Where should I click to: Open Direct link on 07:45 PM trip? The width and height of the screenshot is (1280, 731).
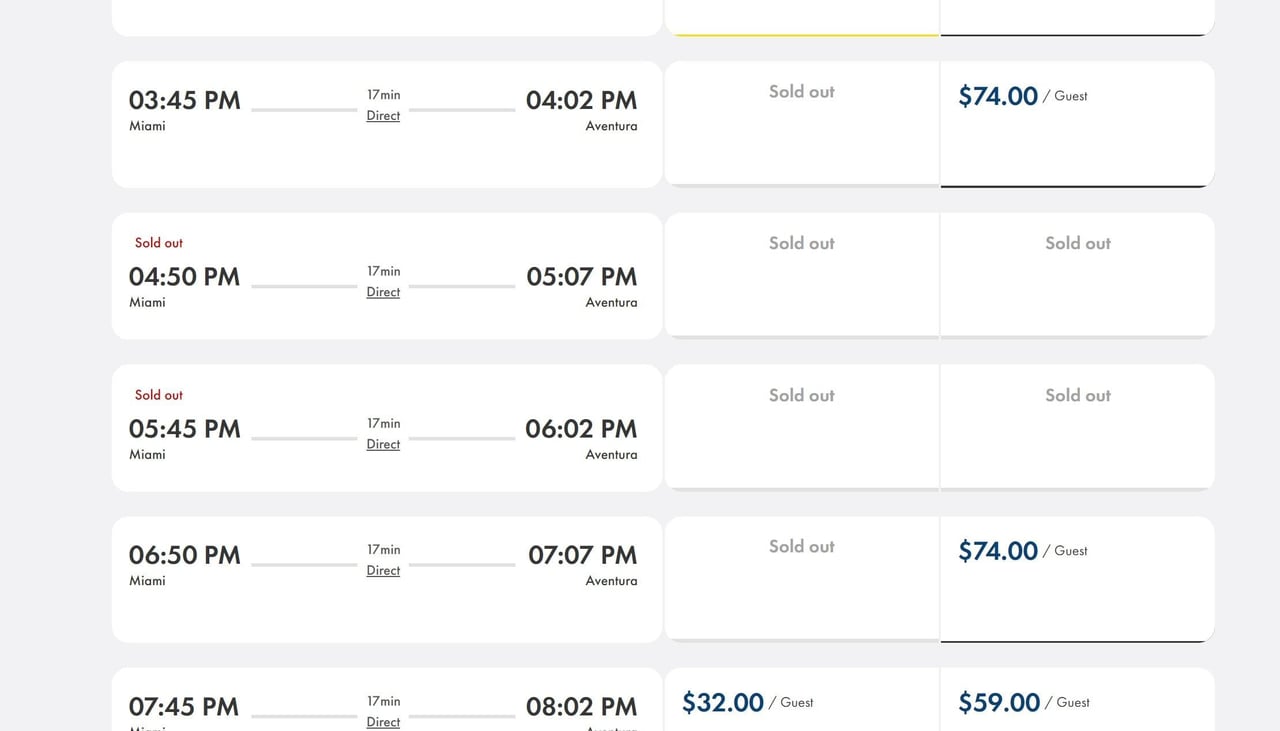pyautogui.click(x=383, y=722)
